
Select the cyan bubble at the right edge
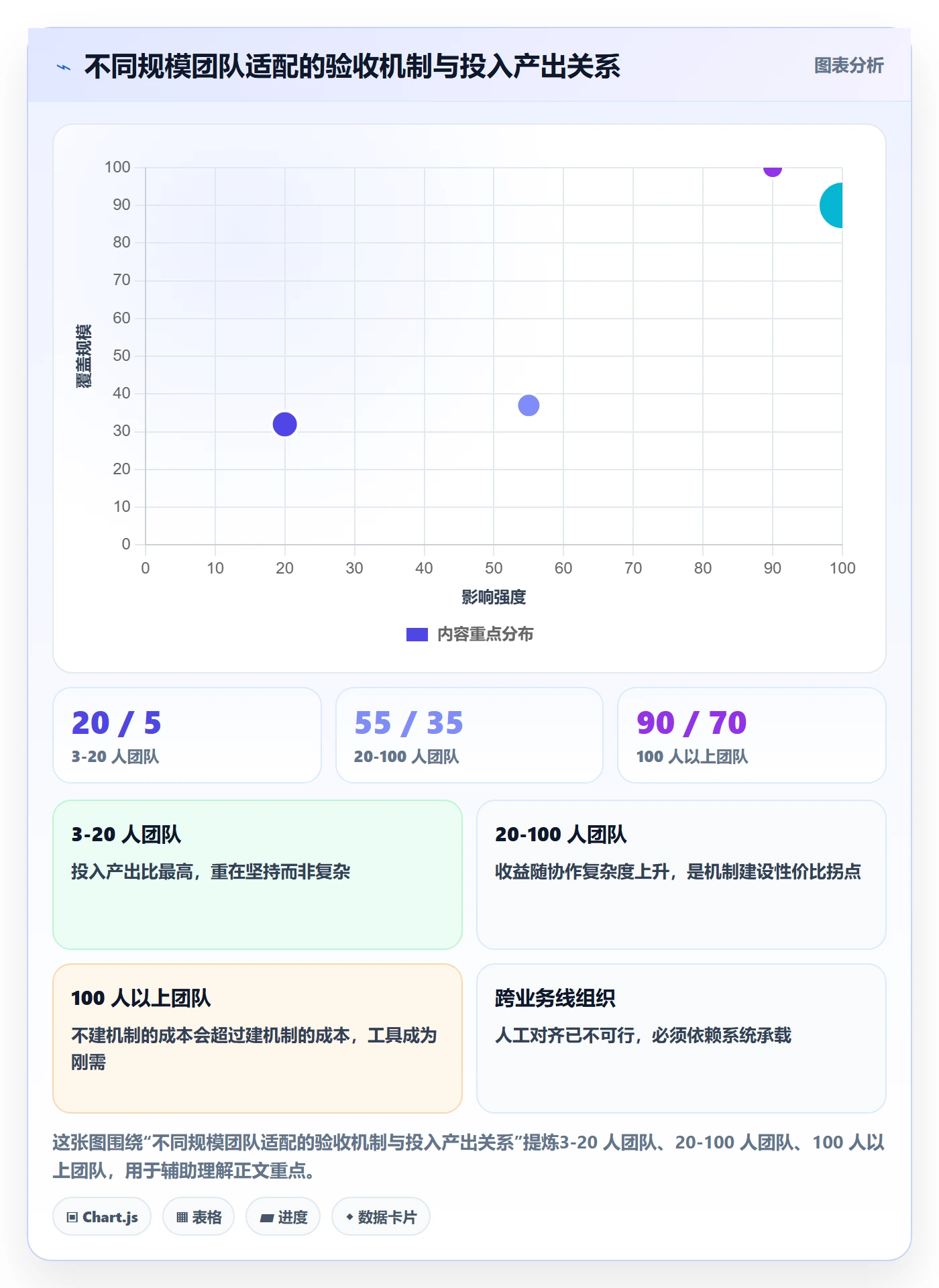click(x=832, y=205)
